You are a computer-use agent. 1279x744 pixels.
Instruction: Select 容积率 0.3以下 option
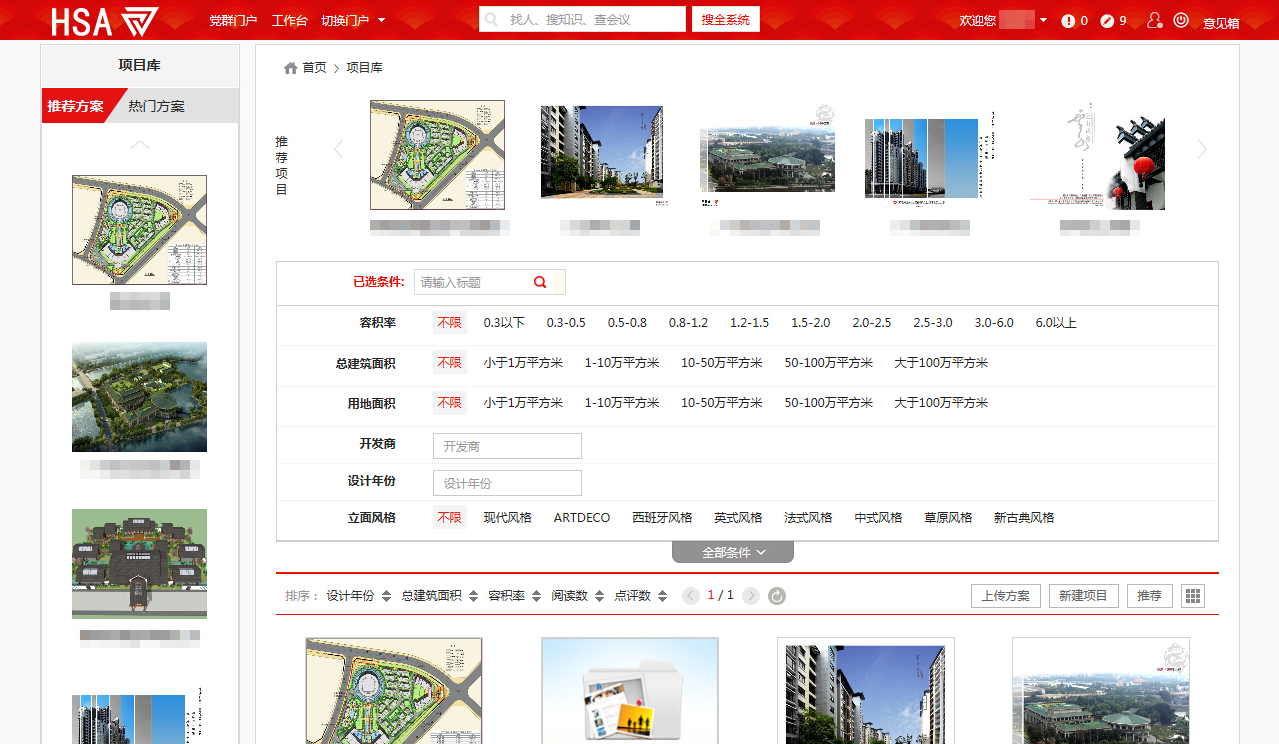click(x=504, y=323)
